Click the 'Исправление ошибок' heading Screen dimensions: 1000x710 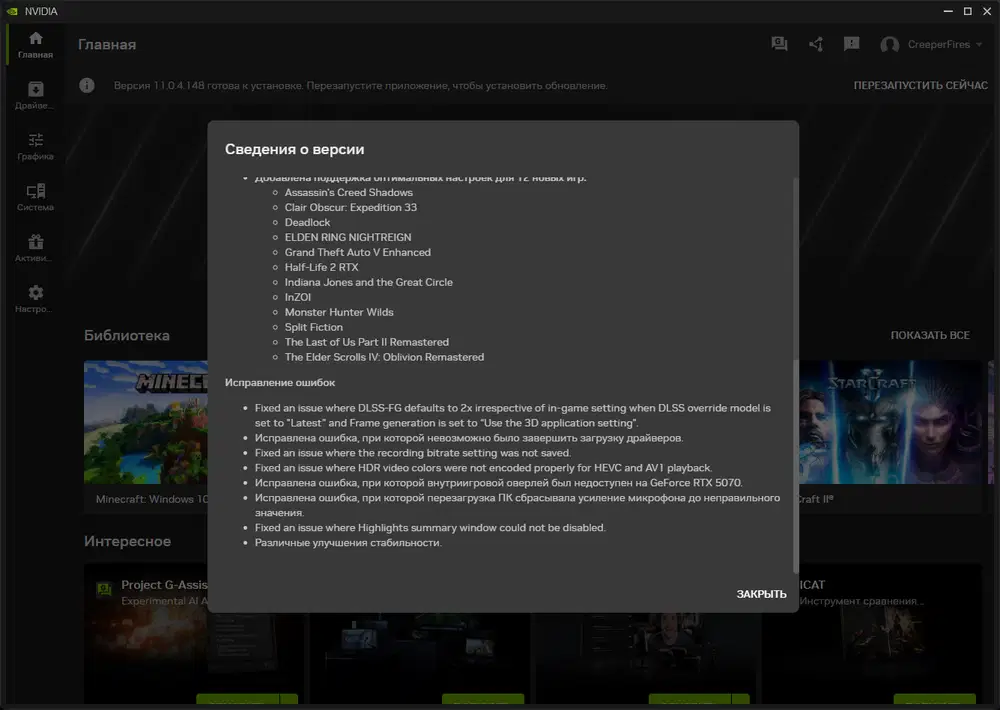pyautogui.click(x=280, y=383)
